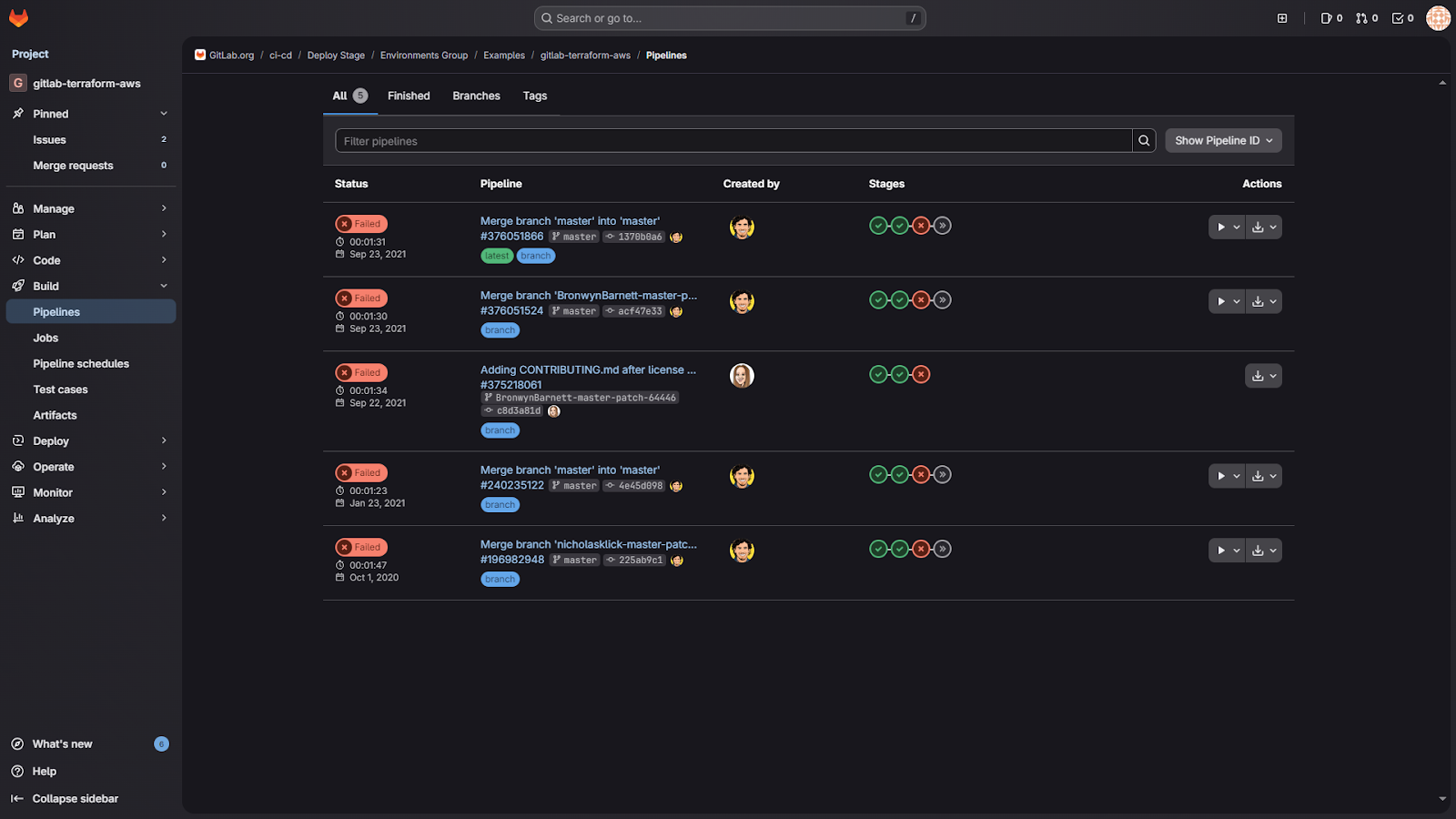
Task: Click creator avatar for pipeline #375218061
Action: pyautogui.click(x=742, y=376)
